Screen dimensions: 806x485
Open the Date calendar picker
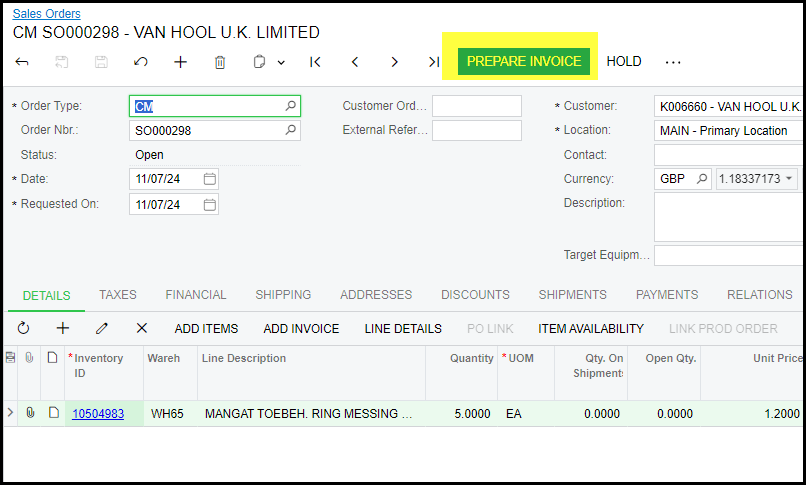pos(209,179)
